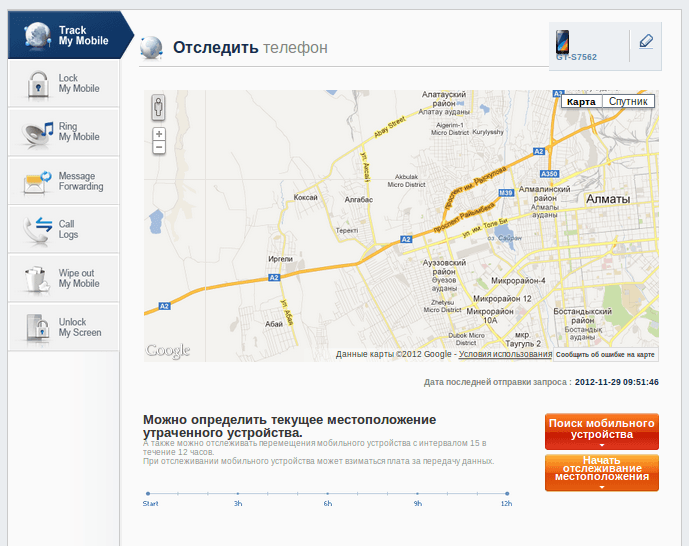The height and width of the screenshot is (546, 689).
Task: Click Поиск мобильного устройства button
Action: coord(602,431)
